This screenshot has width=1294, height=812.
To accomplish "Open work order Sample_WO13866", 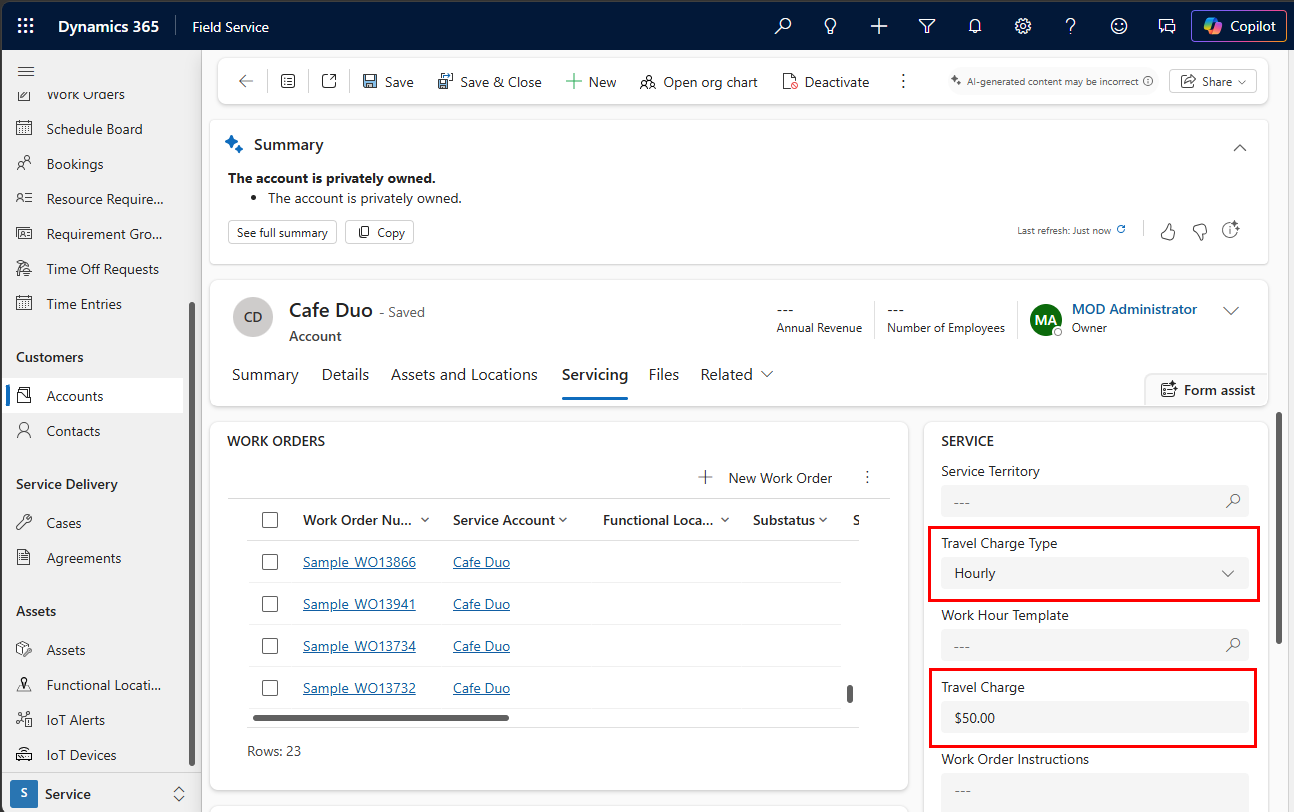I will (x=359, y=562).
